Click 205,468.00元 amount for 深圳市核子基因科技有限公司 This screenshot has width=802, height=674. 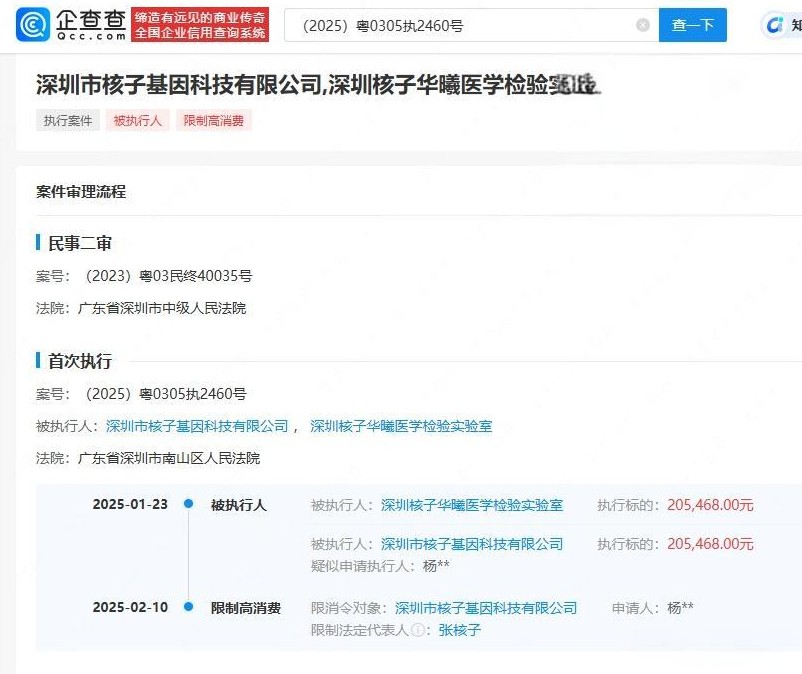[x=710, y=544]
